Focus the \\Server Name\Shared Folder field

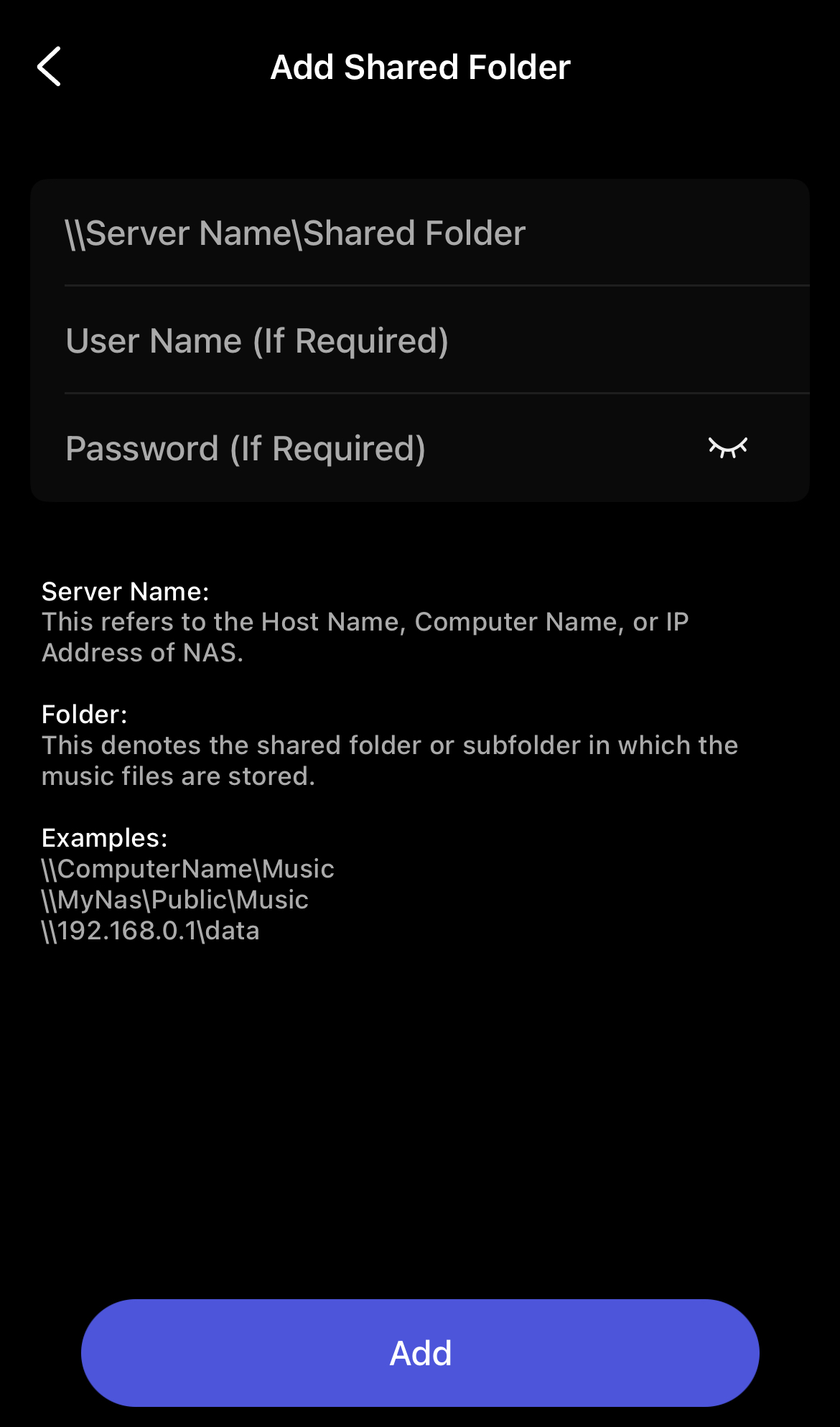point(420,233)
